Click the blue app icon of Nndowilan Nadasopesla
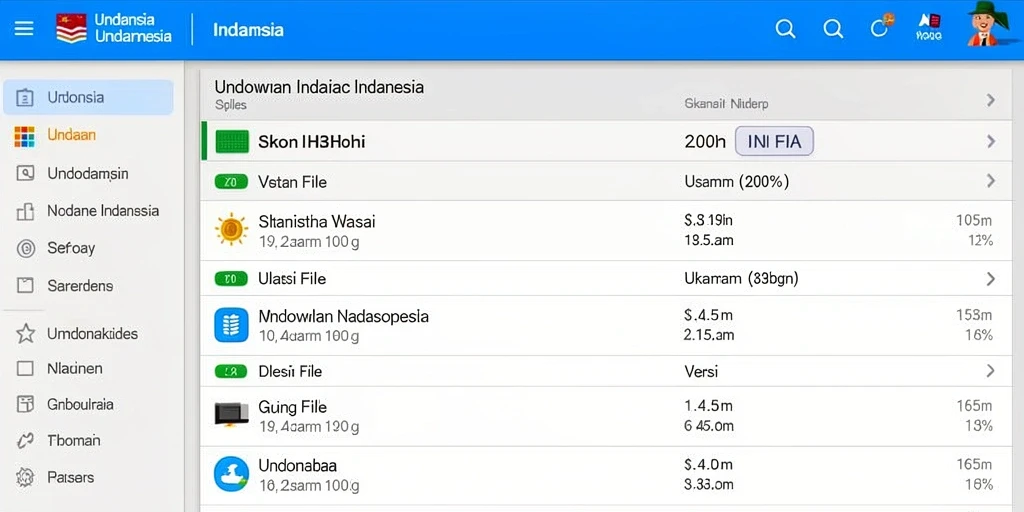This screenshot has width=1024, height=512. (231, 325)
